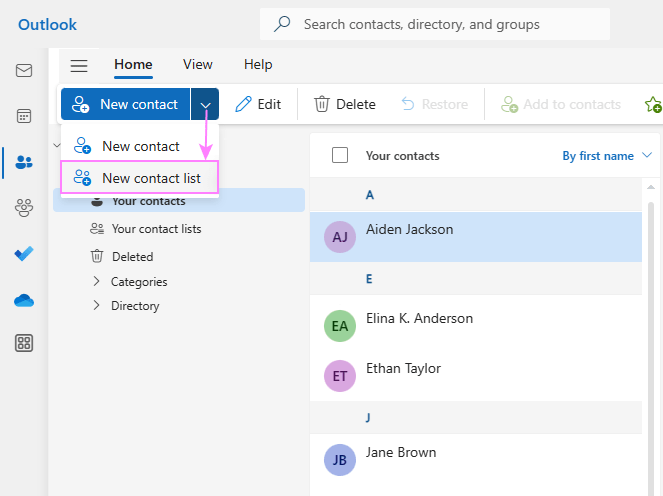Click Jane Brown's JB avatar
The image size is (663, 496).
340,460
